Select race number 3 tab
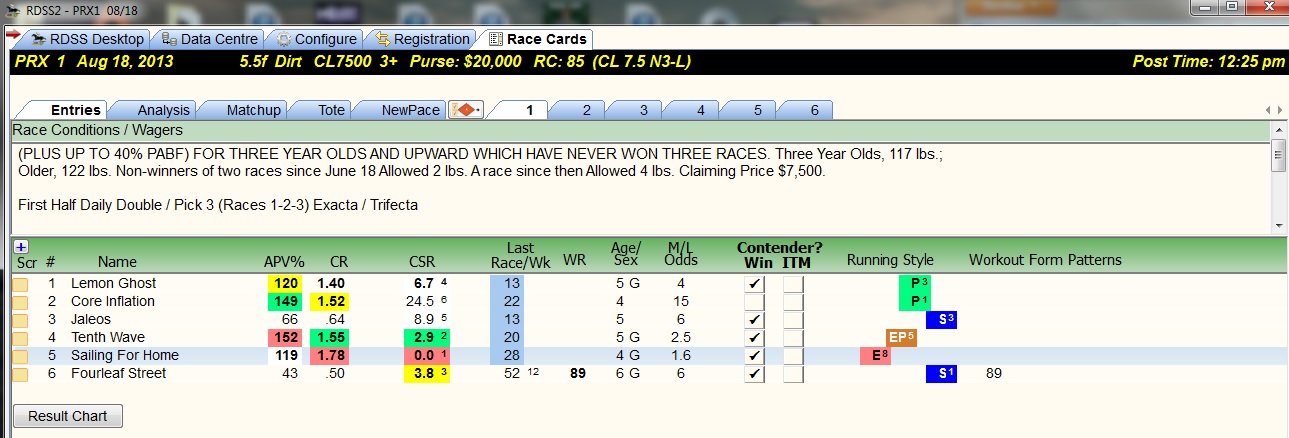Screen dimensions: 1289x438 [x=643, y=110]
